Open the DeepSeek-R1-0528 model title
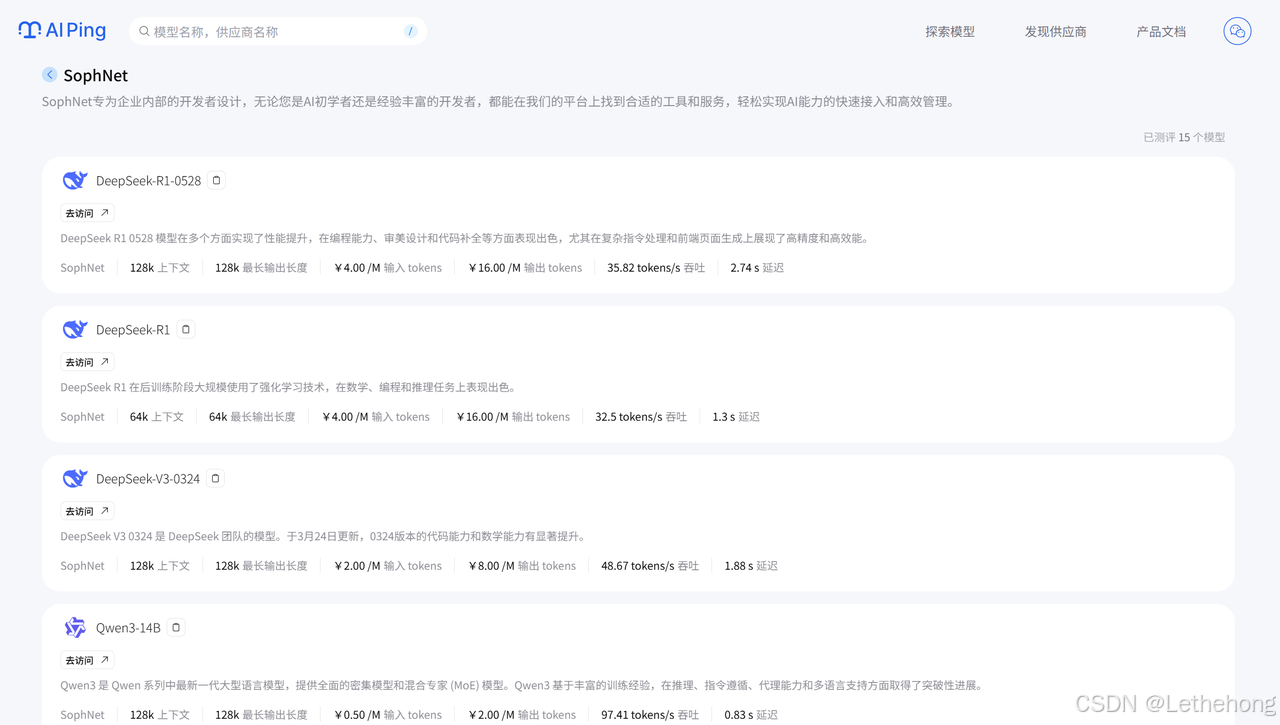The image size is (1280, 725). (148, 181)
